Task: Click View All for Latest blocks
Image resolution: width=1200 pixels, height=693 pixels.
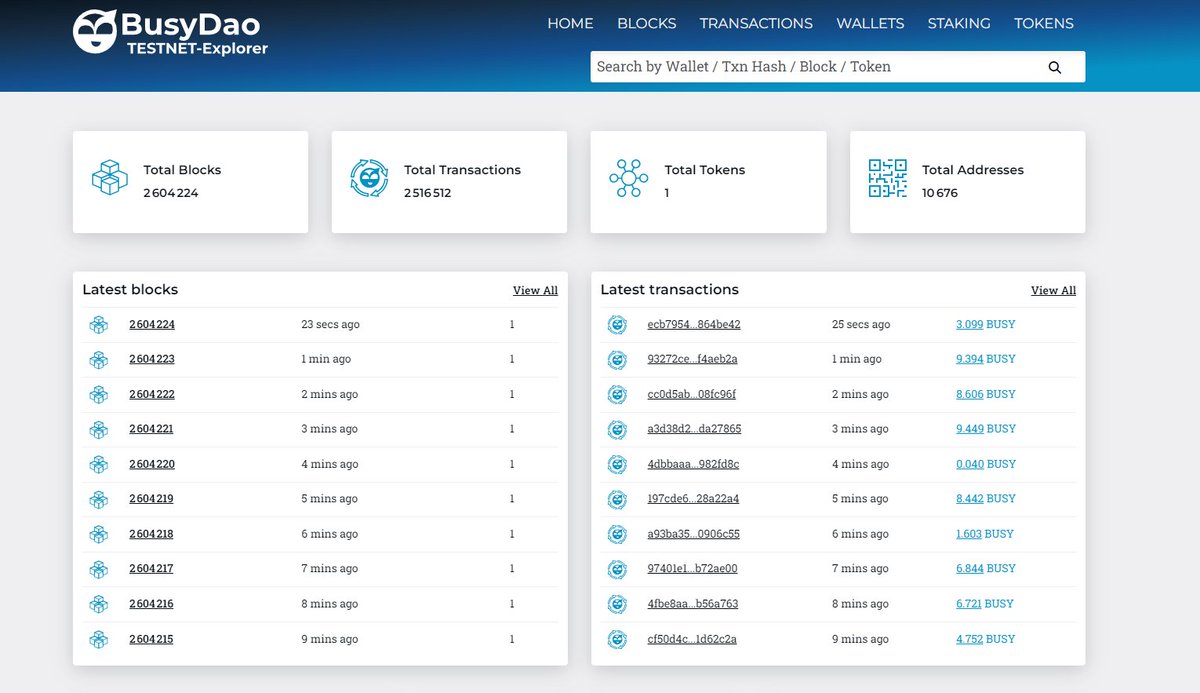Action: pos(535,290)
